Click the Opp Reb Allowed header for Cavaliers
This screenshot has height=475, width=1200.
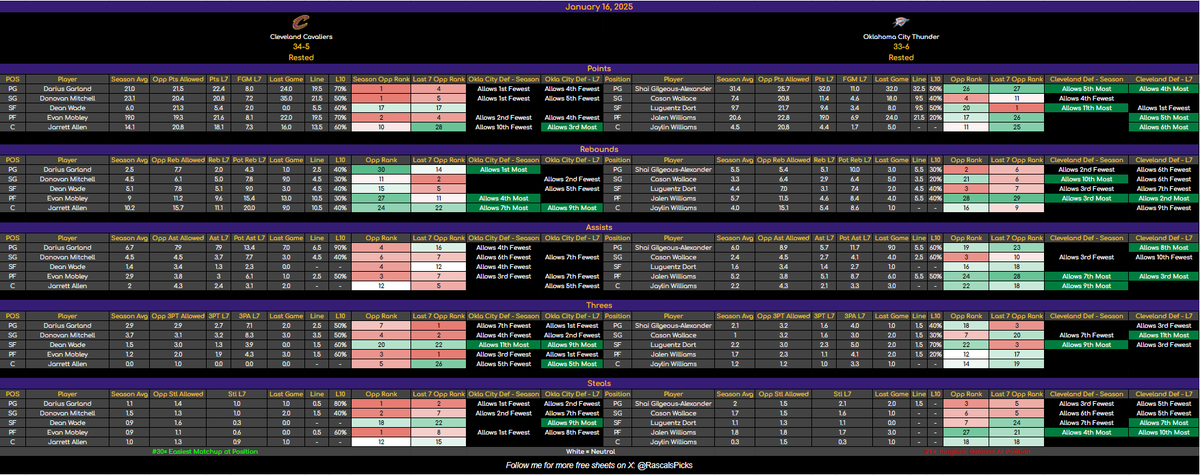(x=178, y=158)
